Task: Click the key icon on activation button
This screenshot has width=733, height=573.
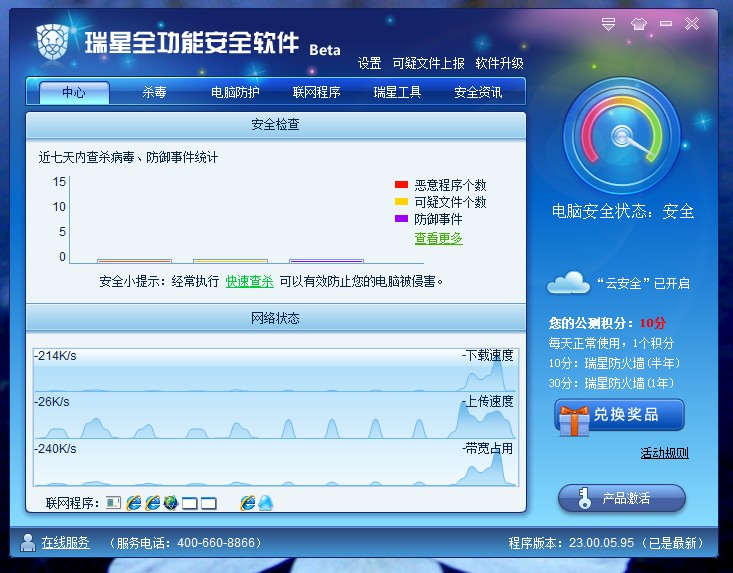Action: click(583, 498)
